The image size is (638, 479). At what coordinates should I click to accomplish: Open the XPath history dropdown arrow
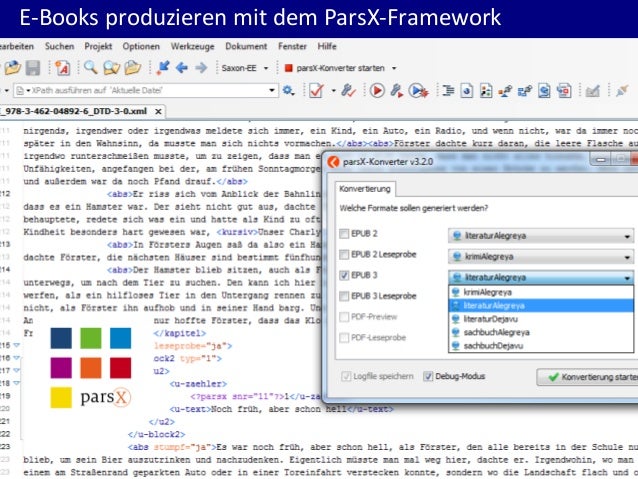(x=272, y=90)
